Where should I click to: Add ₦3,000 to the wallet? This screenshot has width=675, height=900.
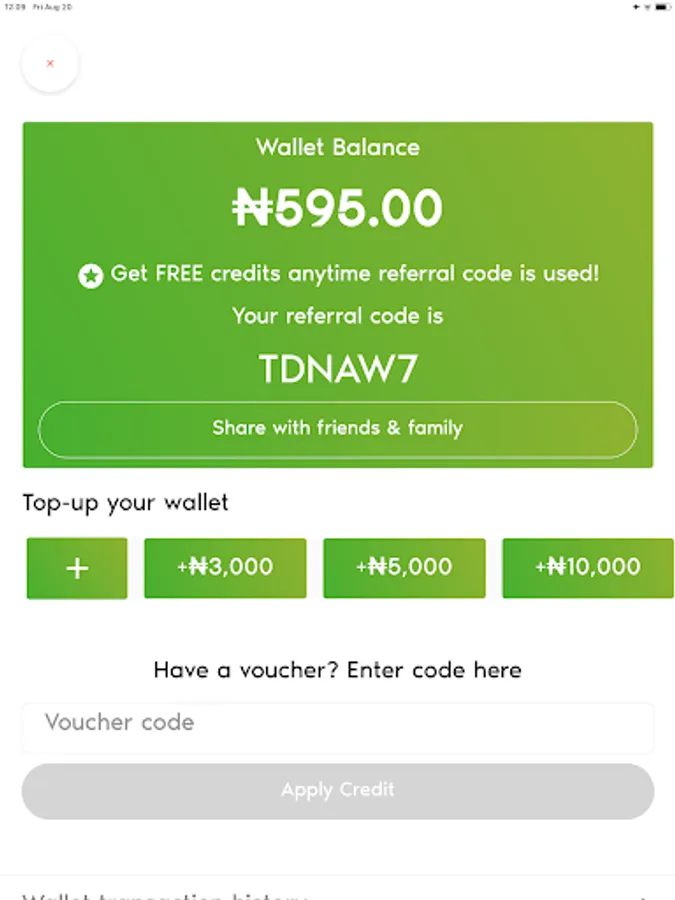pyautogui.click(x=225, y=568)
